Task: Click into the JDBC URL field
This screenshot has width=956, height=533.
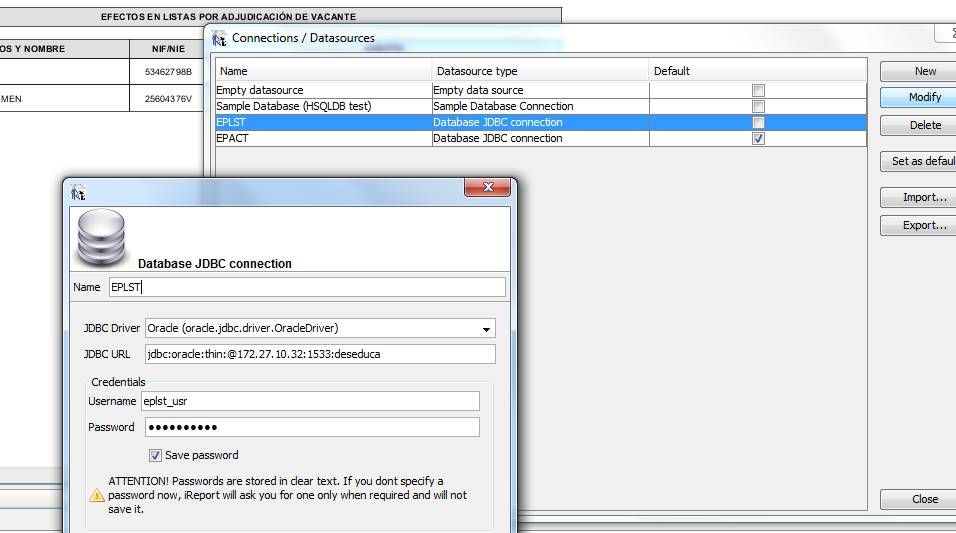Action: 320,354
